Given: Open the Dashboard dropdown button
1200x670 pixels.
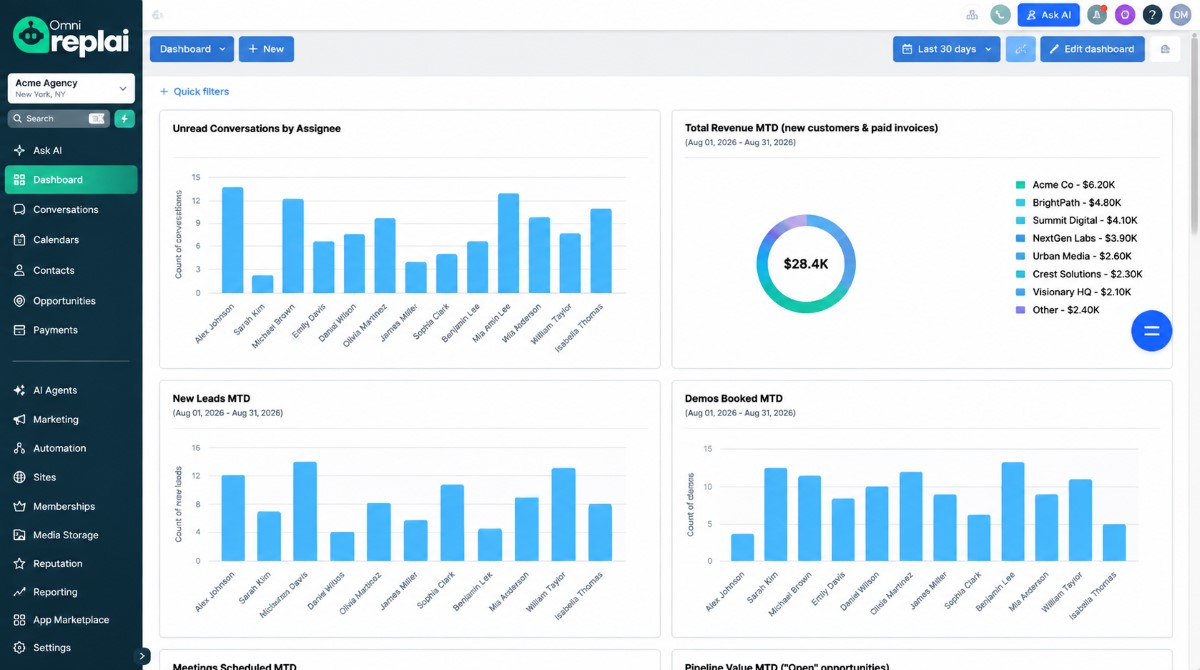Looking at the screenshot, I should [x=192, y=49].
